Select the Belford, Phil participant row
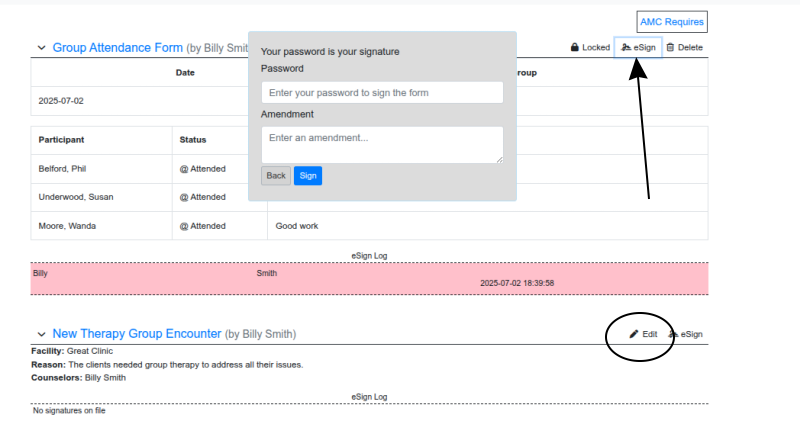 click(x=369, y=169)
